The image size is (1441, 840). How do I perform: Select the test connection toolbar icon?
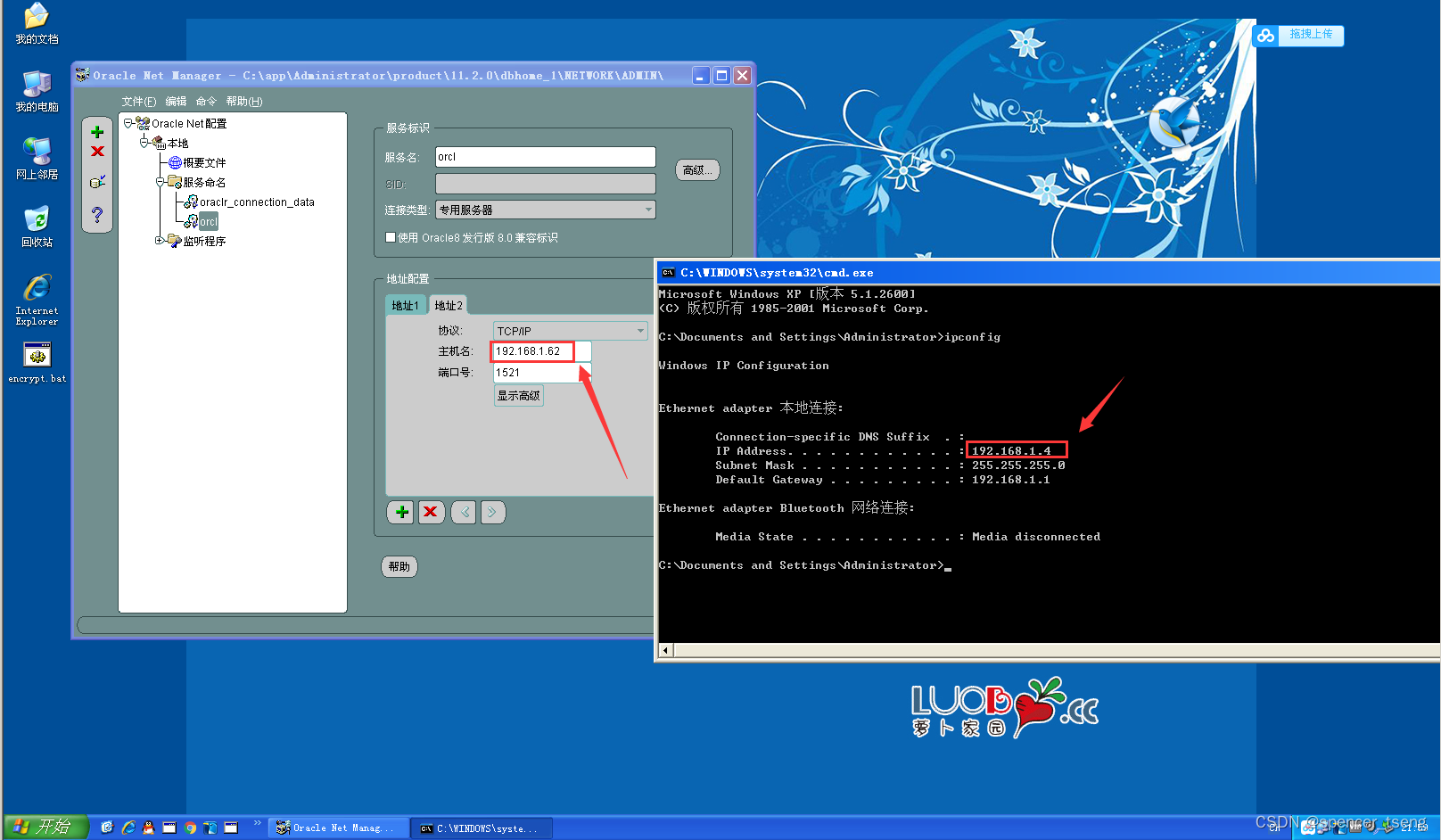coord(97,181)
